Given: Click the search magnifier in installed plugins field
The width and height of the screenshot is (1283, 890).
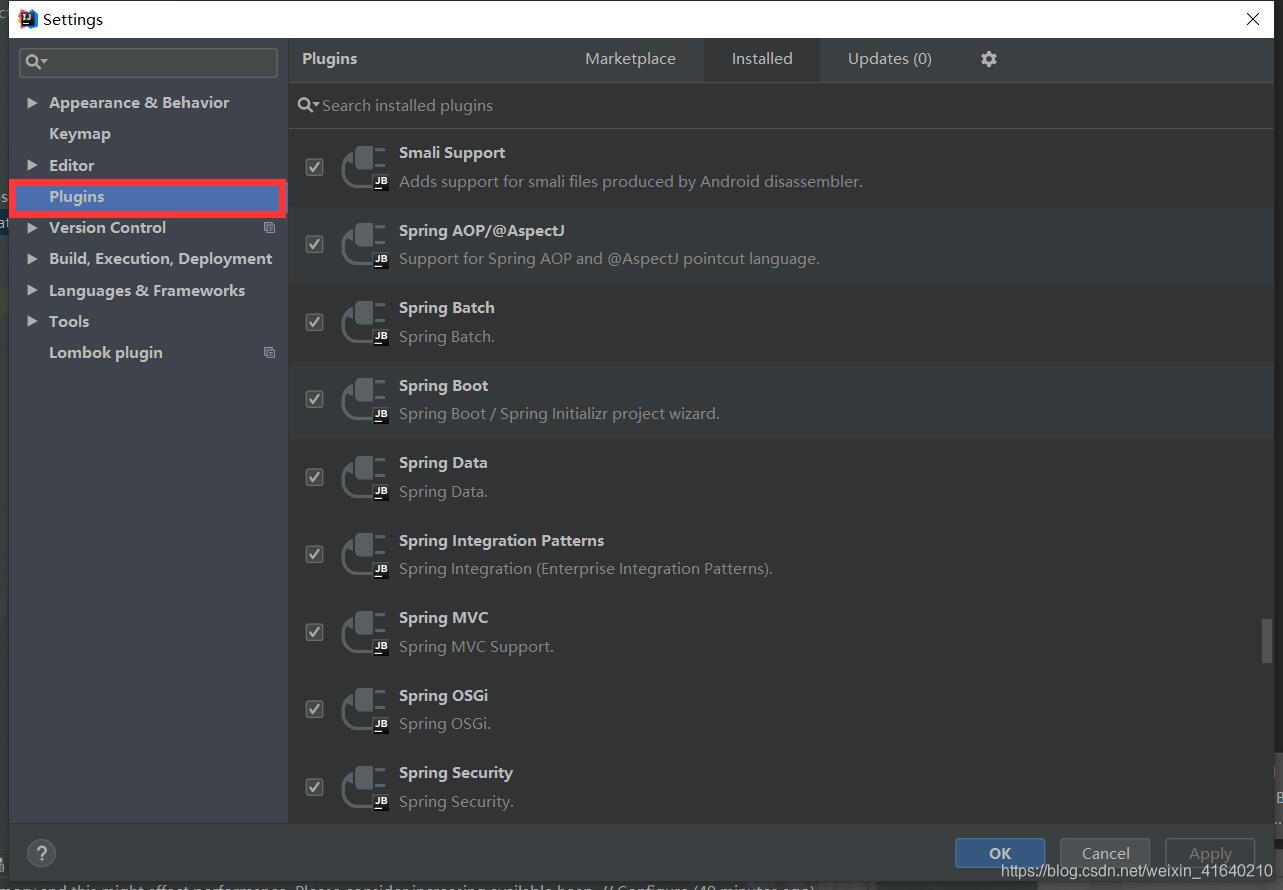Looking at the screenshot, I should [x=308, y=105].
